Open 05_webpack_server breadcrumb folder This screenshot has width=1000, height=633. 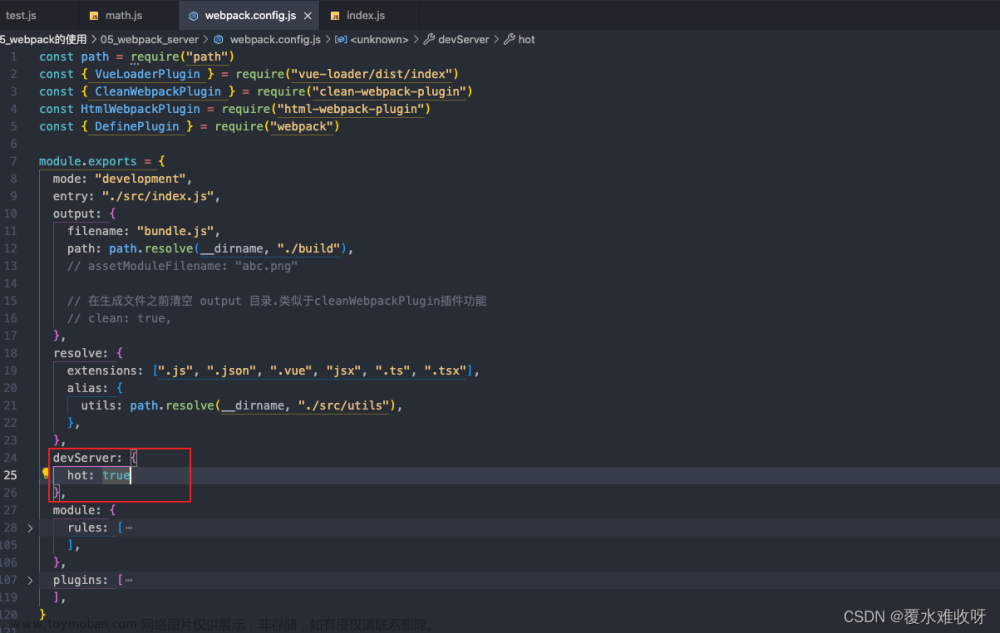[x=149, y=40]
